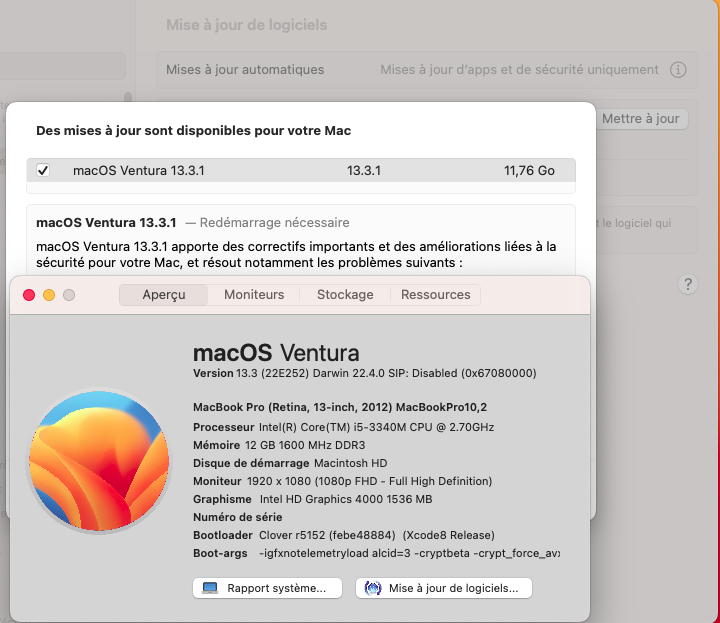The width and height of the screenshot is (720, 623).
Task: Click Mise à jour de logiciels button
Action: pyautogui.click(x=444, y=588)
